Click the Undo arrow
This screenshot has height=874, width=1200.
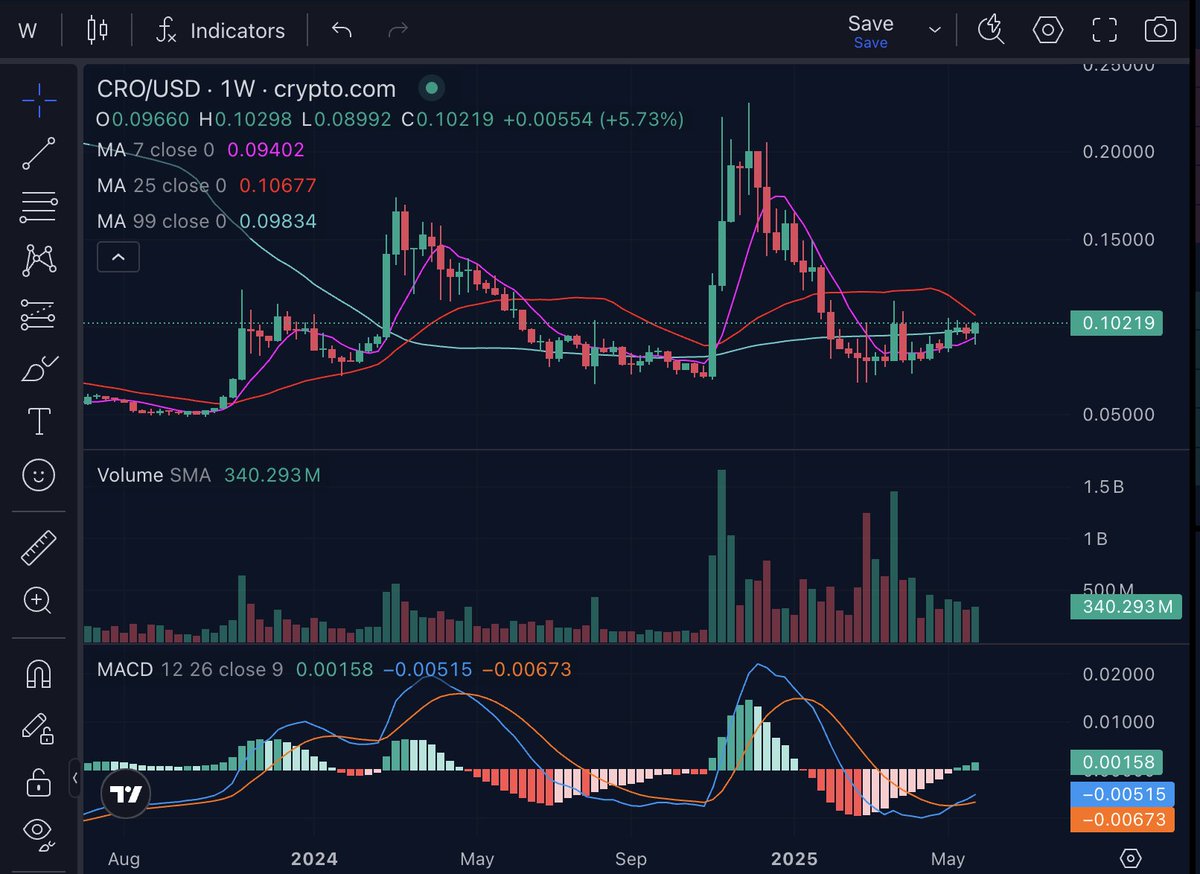[x=341, y=30]
